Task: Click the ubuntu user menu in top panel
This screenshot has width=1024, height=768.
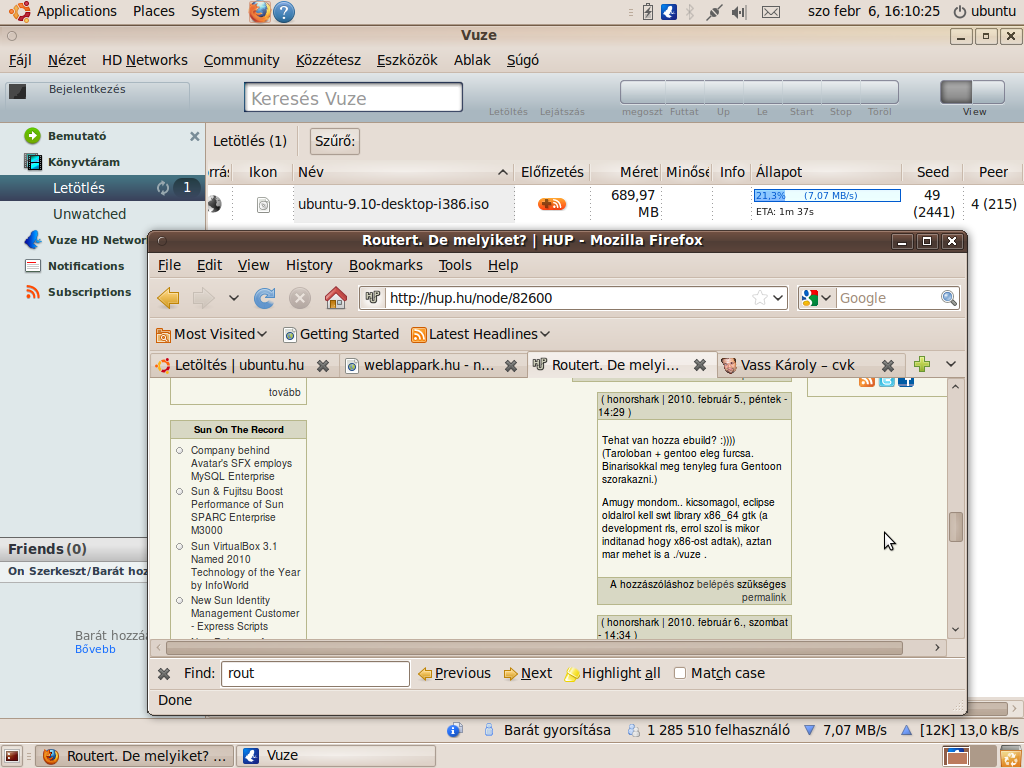Action: (x=985, y=11)
